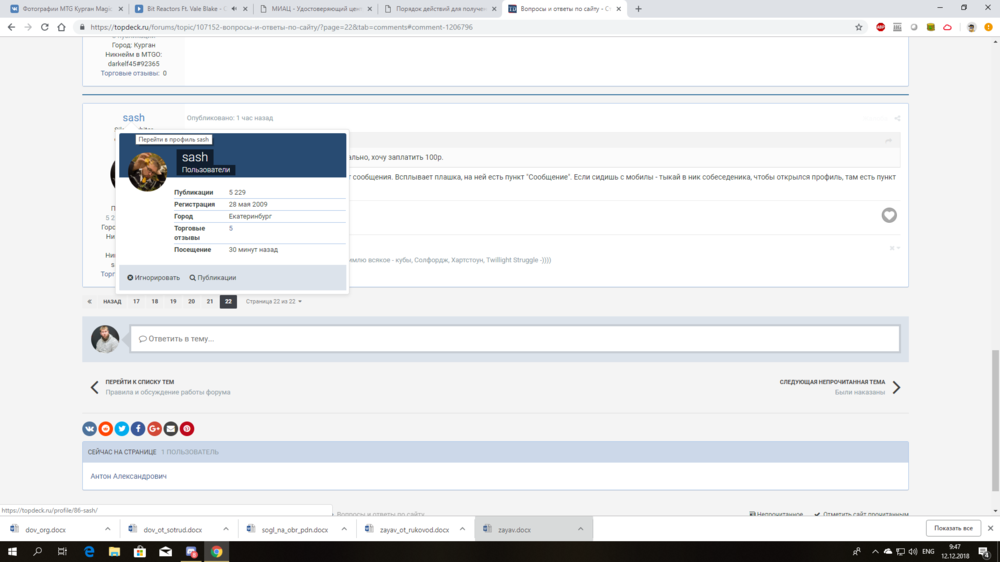1000x562 pixels.
Task: Open Chrome from the Windows taskbar
Action: point(217,551)
